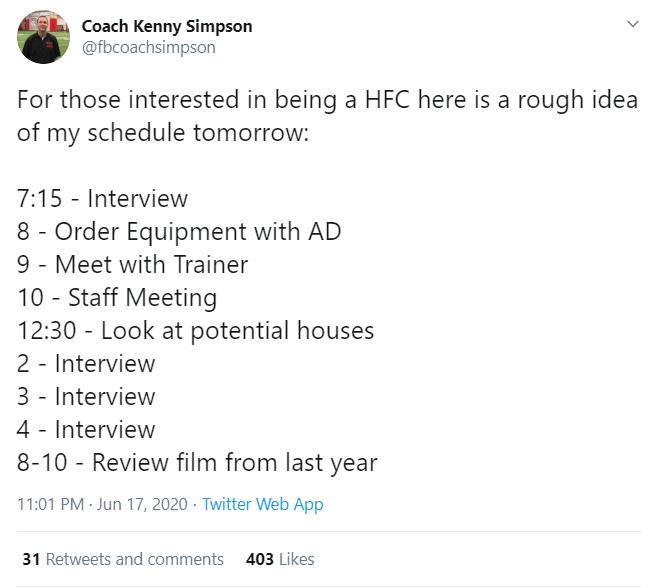
Task: Click the '4 - Interview' line
Action: tap(86, 429)
